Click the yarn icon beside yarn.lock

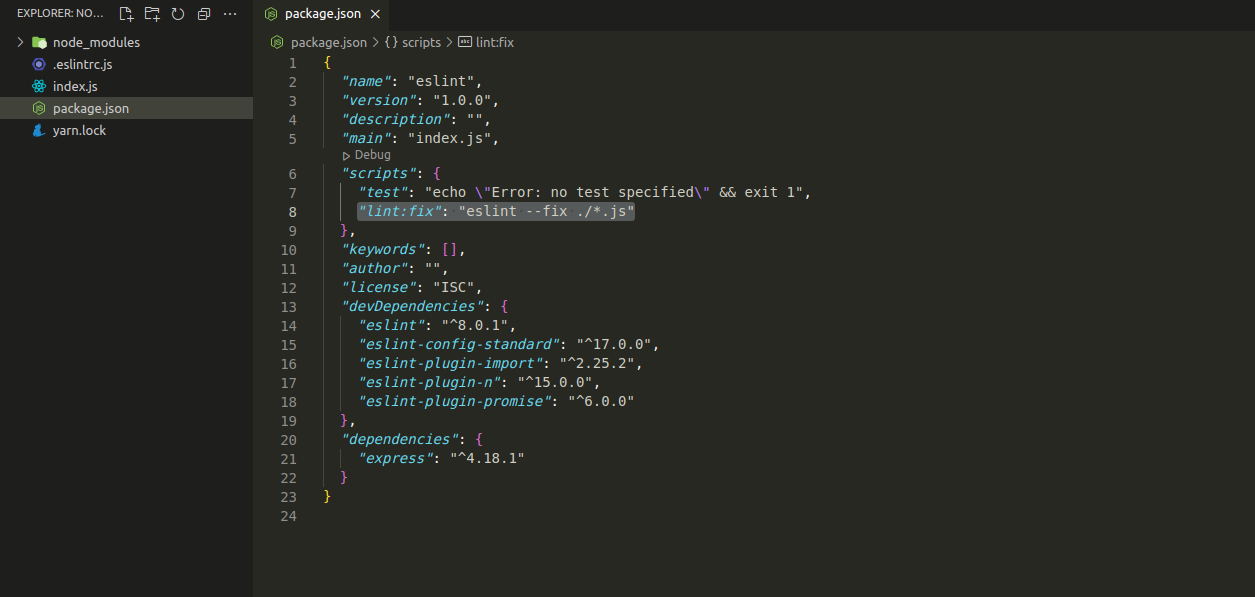point(39,130)
